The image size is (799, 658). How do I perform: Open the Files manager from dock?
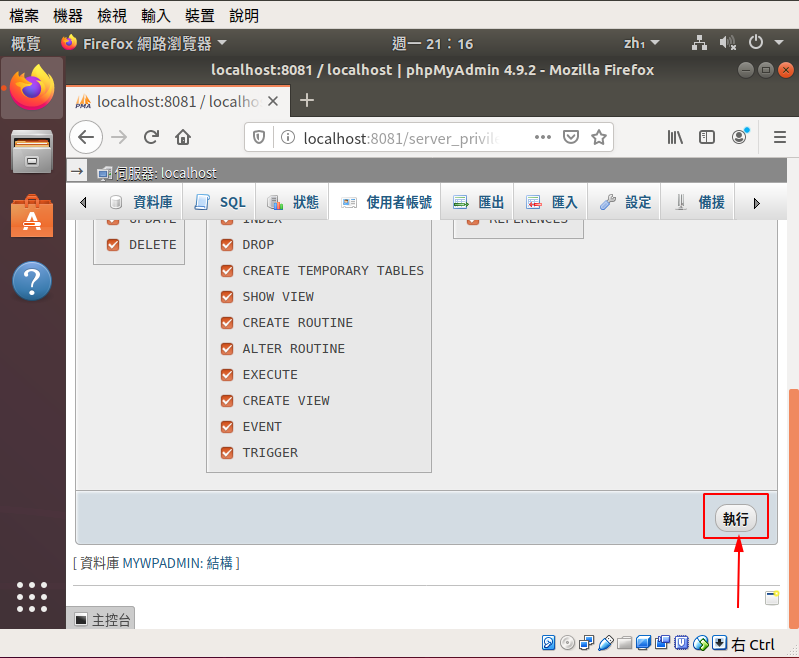tap(32, 151)
